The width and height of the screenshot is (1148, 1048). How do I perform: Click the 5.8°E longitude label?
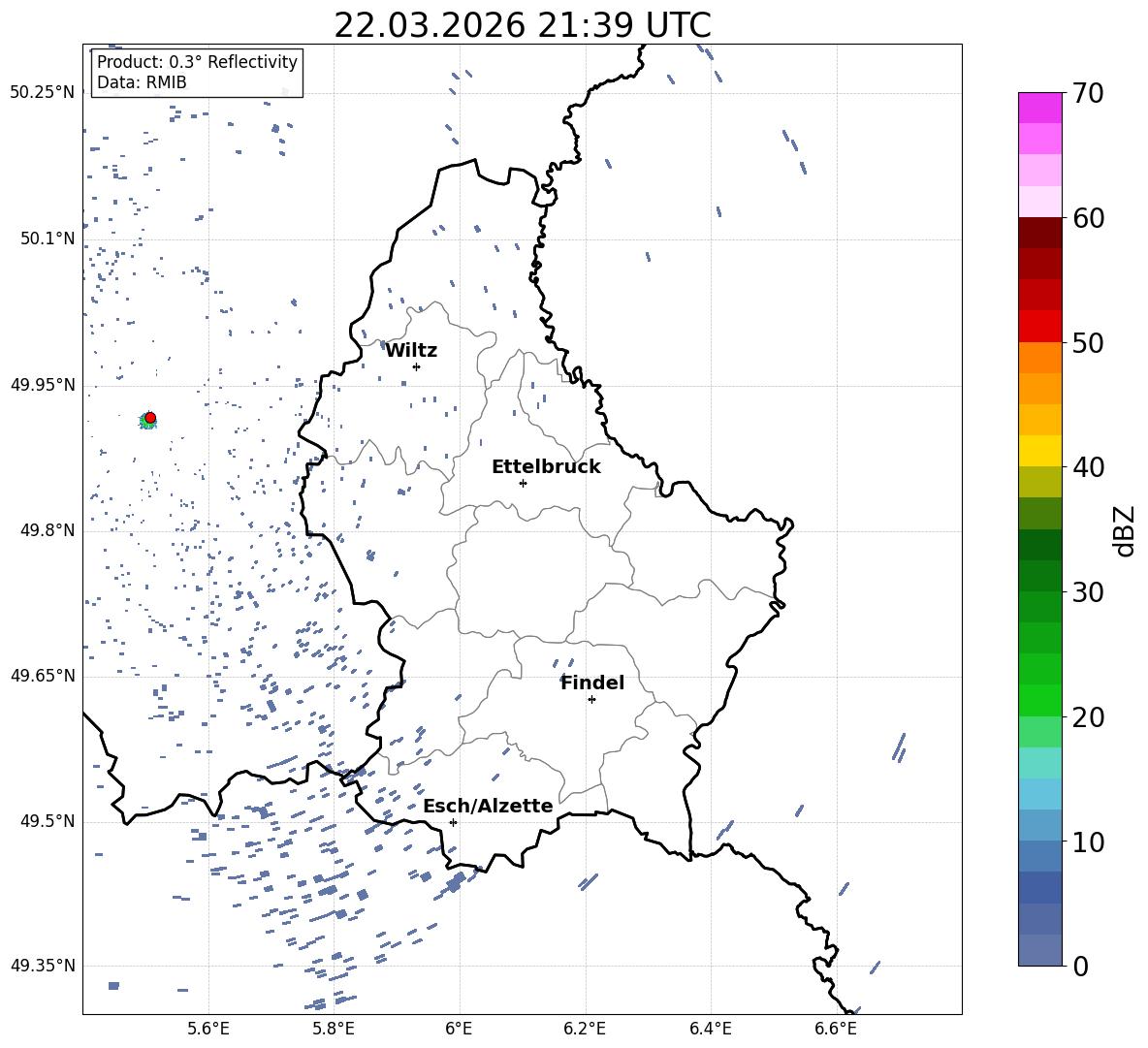[334, 1029]
